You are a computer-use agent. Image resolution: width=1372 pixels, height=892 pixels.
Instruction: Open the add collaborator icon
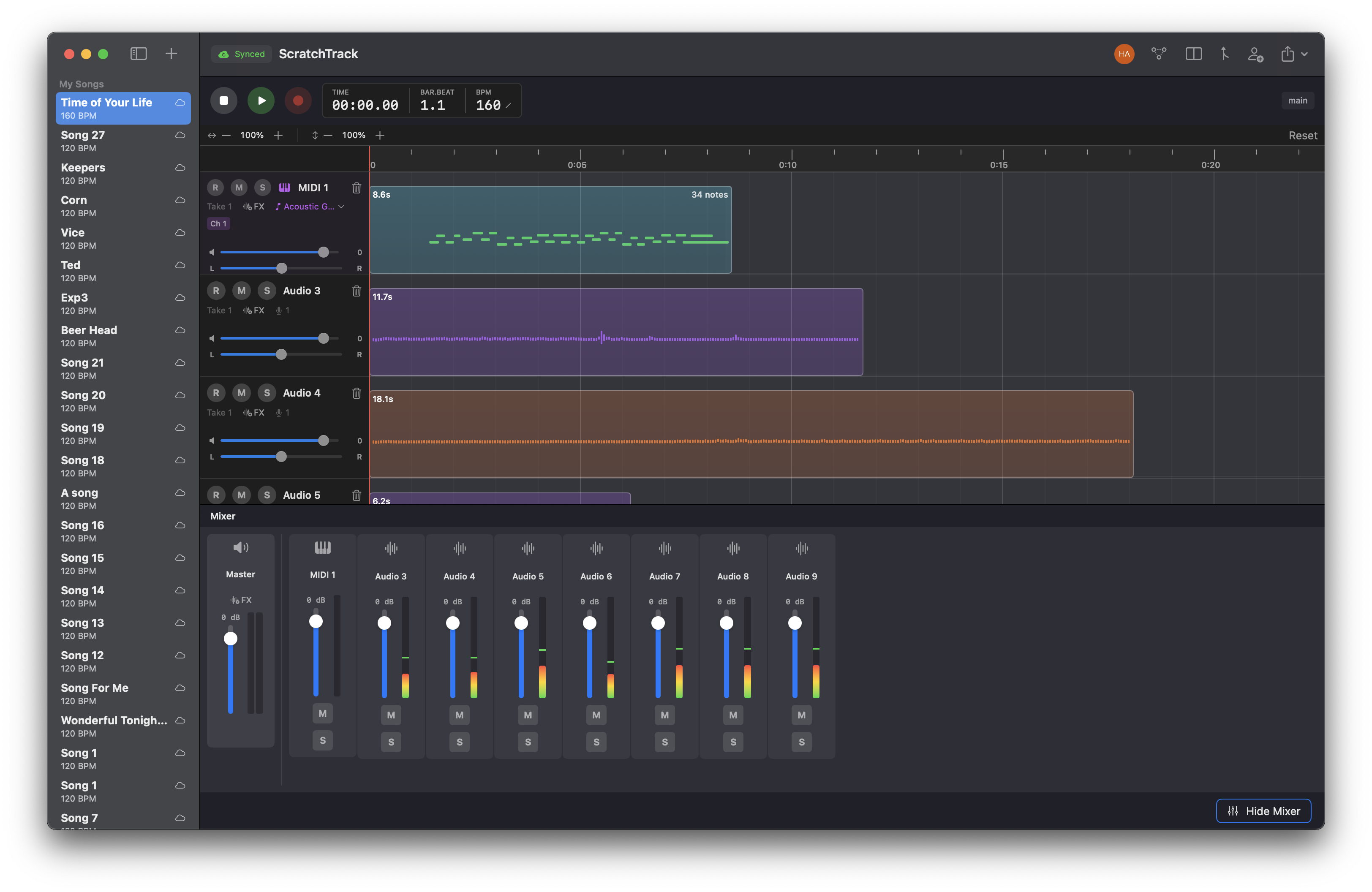pyautogui.click(x=1255, y=54)
